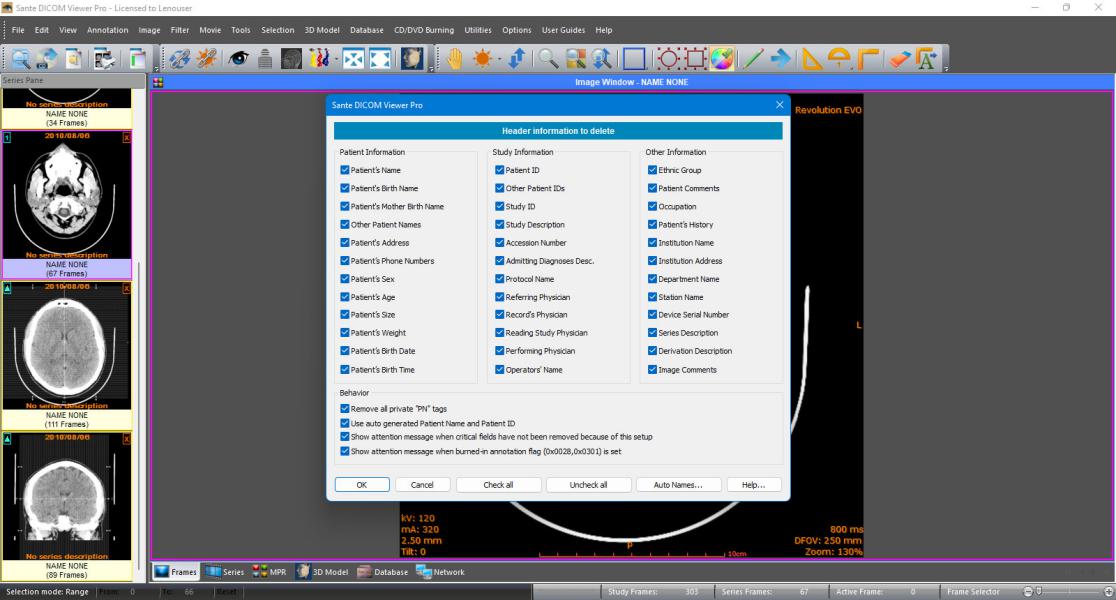Click the layout icon left of Image Window title
The image size is (1116, 600).
click(158, 83)
